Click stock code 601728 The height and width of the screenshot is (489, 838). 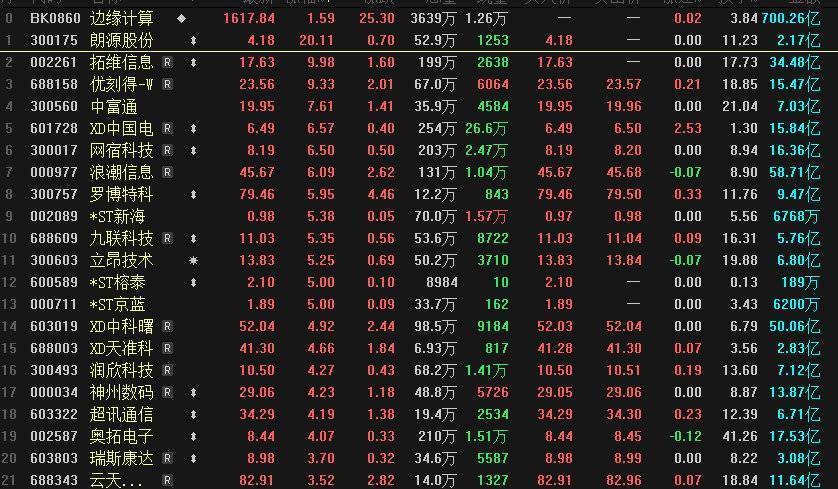tap(53, 128)
